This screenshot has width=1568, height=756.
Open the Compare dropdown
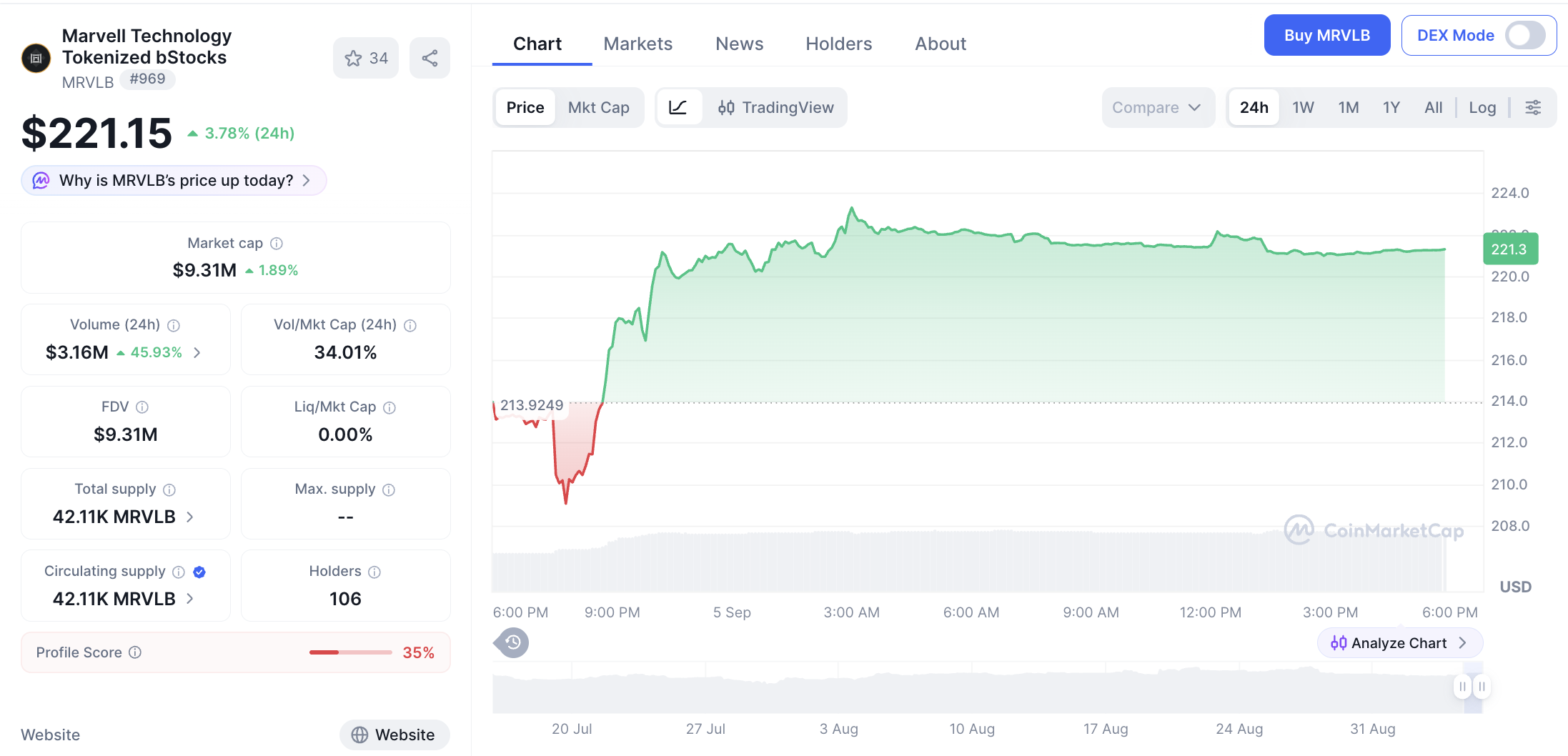click(1158, 107)
